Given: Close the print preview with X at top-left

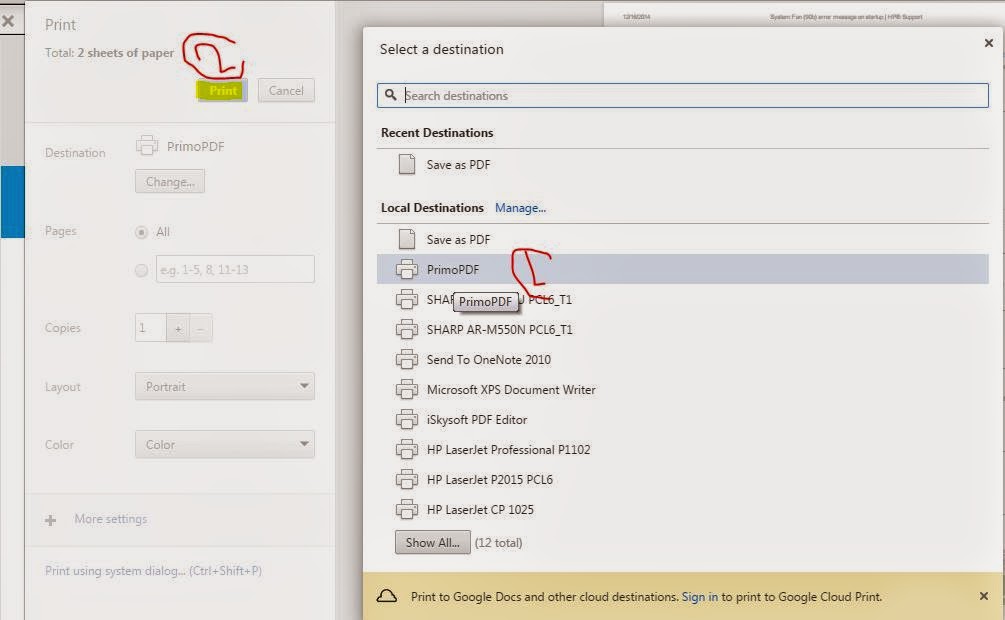Looking at the screenshot, I should tap(8, 21).
